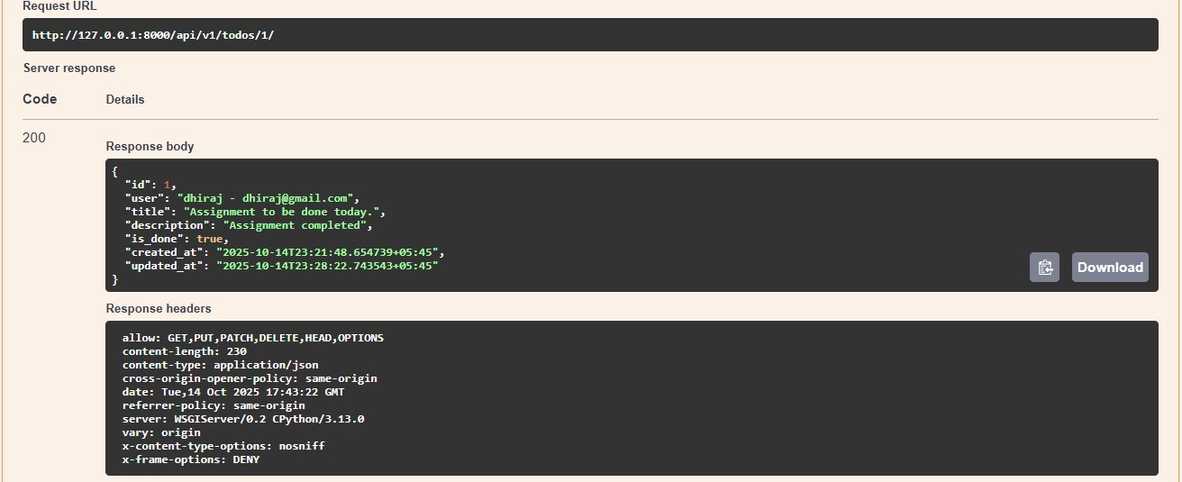Click the "Details" column header
Viewport: 1182px width, 482px height.
125,100
